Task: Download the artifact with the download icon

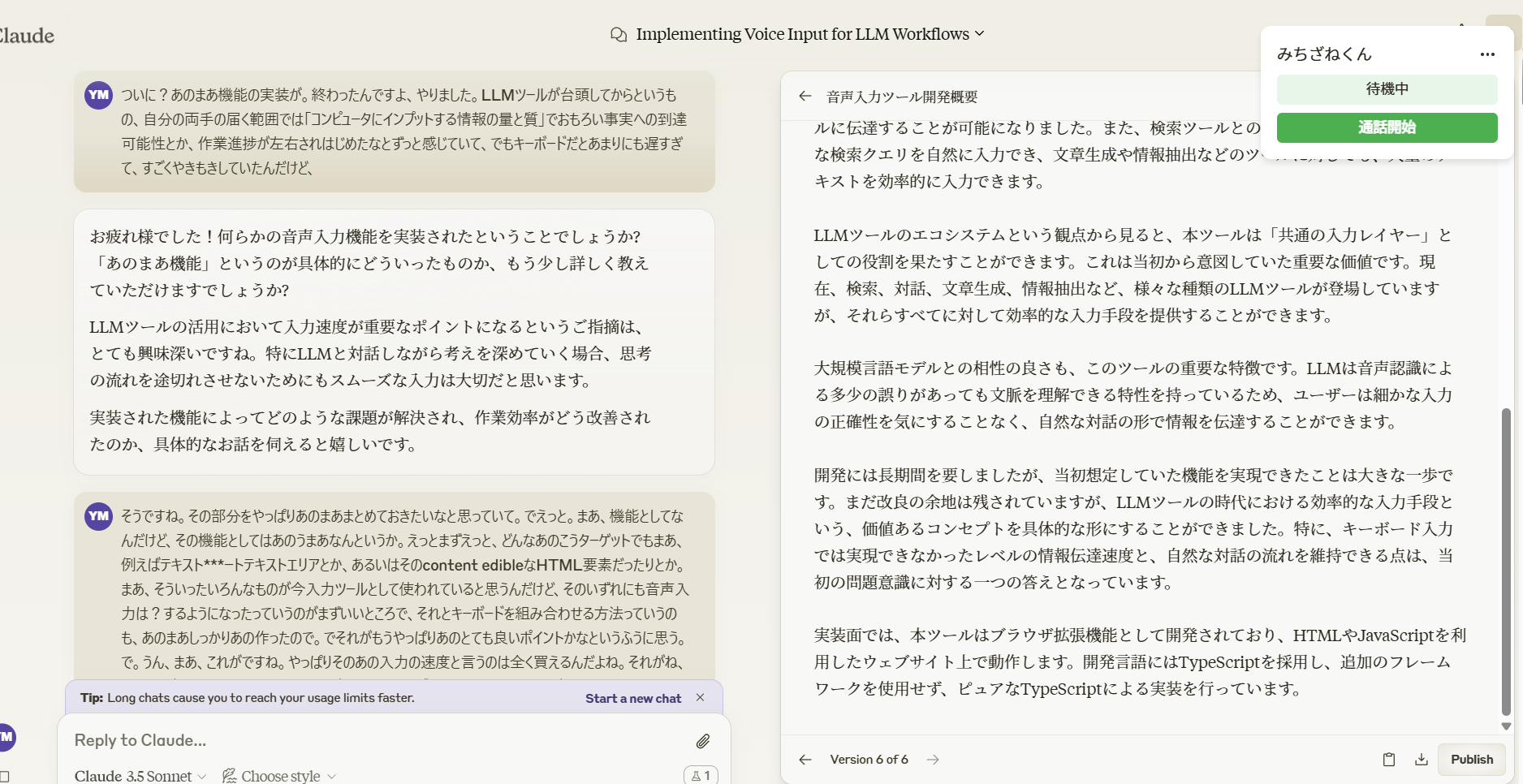Action: pyautogui.click(x=1422, y=760)
